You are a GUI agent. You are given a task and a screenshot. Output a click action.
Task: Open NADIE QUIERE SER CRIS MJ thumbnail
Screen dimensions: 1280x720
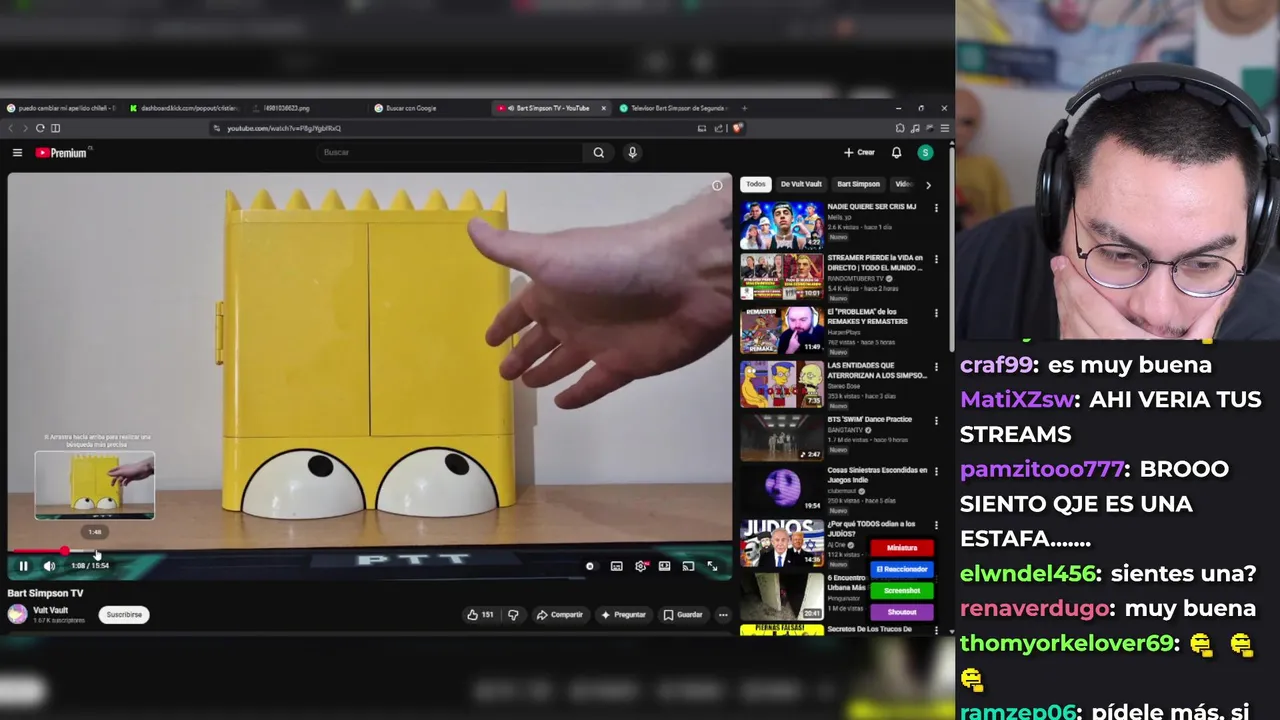click(x=781, y=225)
